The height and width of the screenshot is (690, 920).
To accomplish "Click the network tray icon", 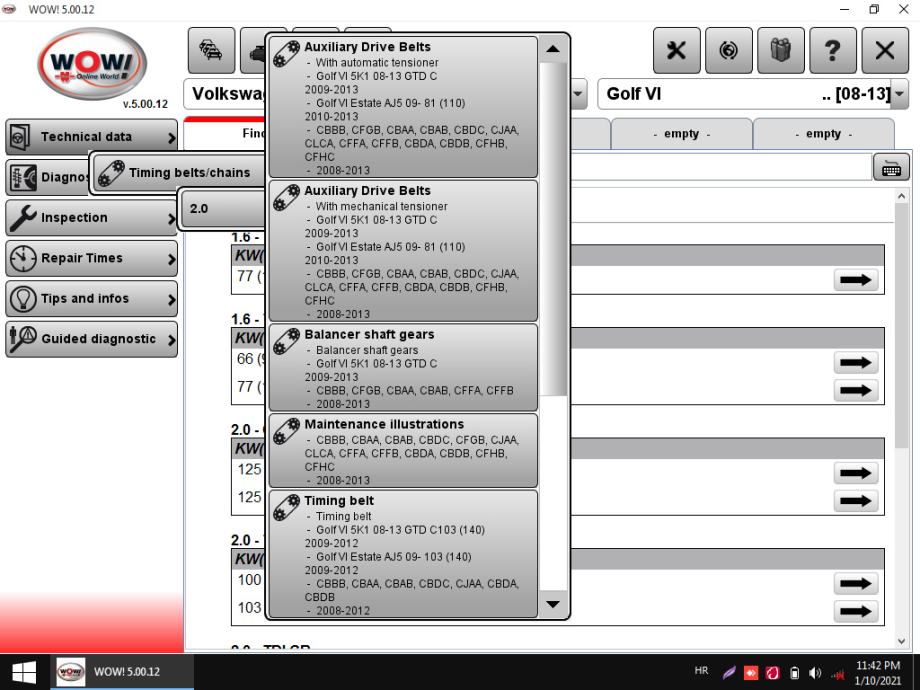I will tap(839, 674).
